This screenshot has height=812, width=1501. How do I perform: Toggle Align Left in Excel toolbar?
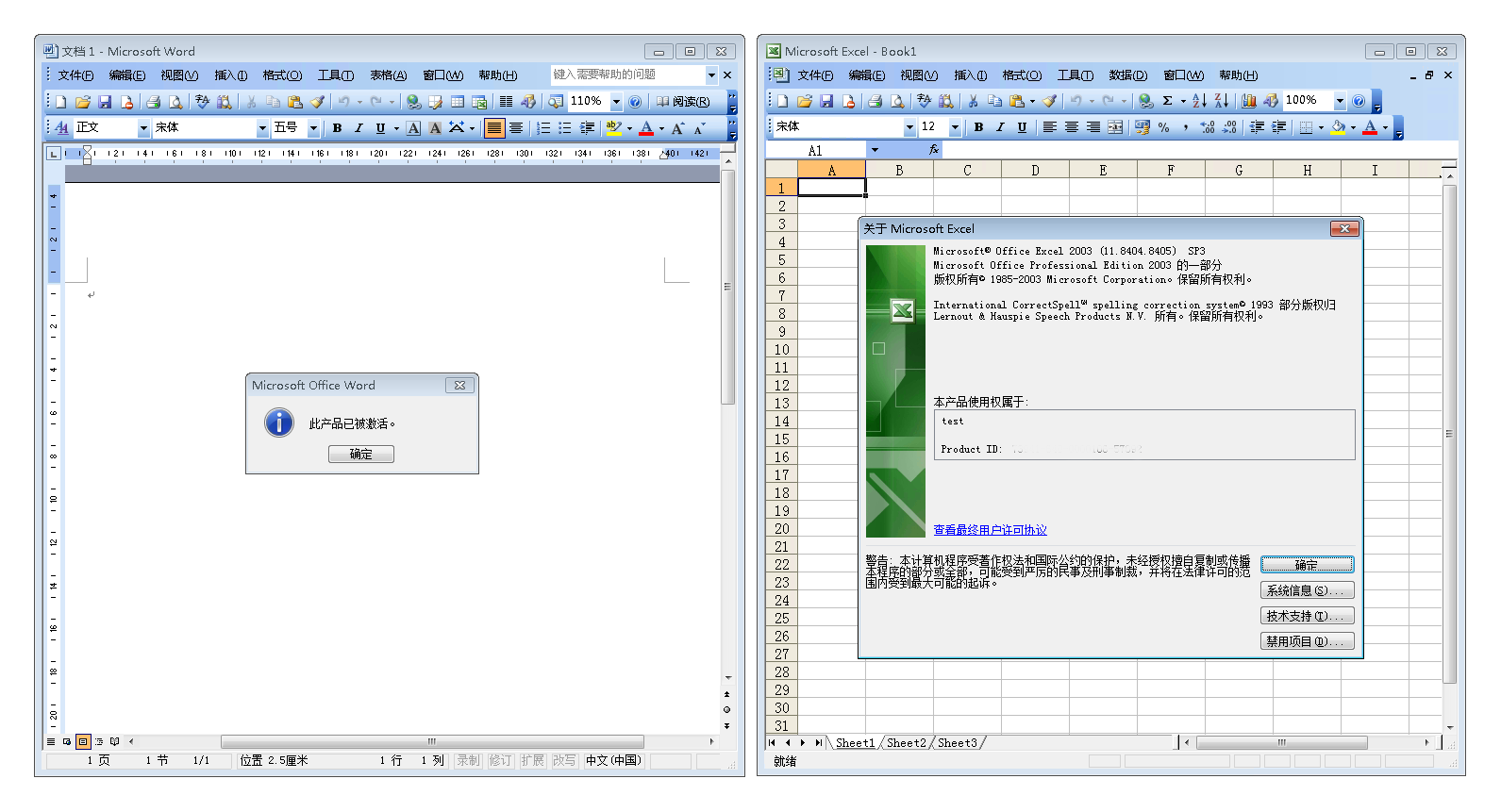[x=1049, y=127]
